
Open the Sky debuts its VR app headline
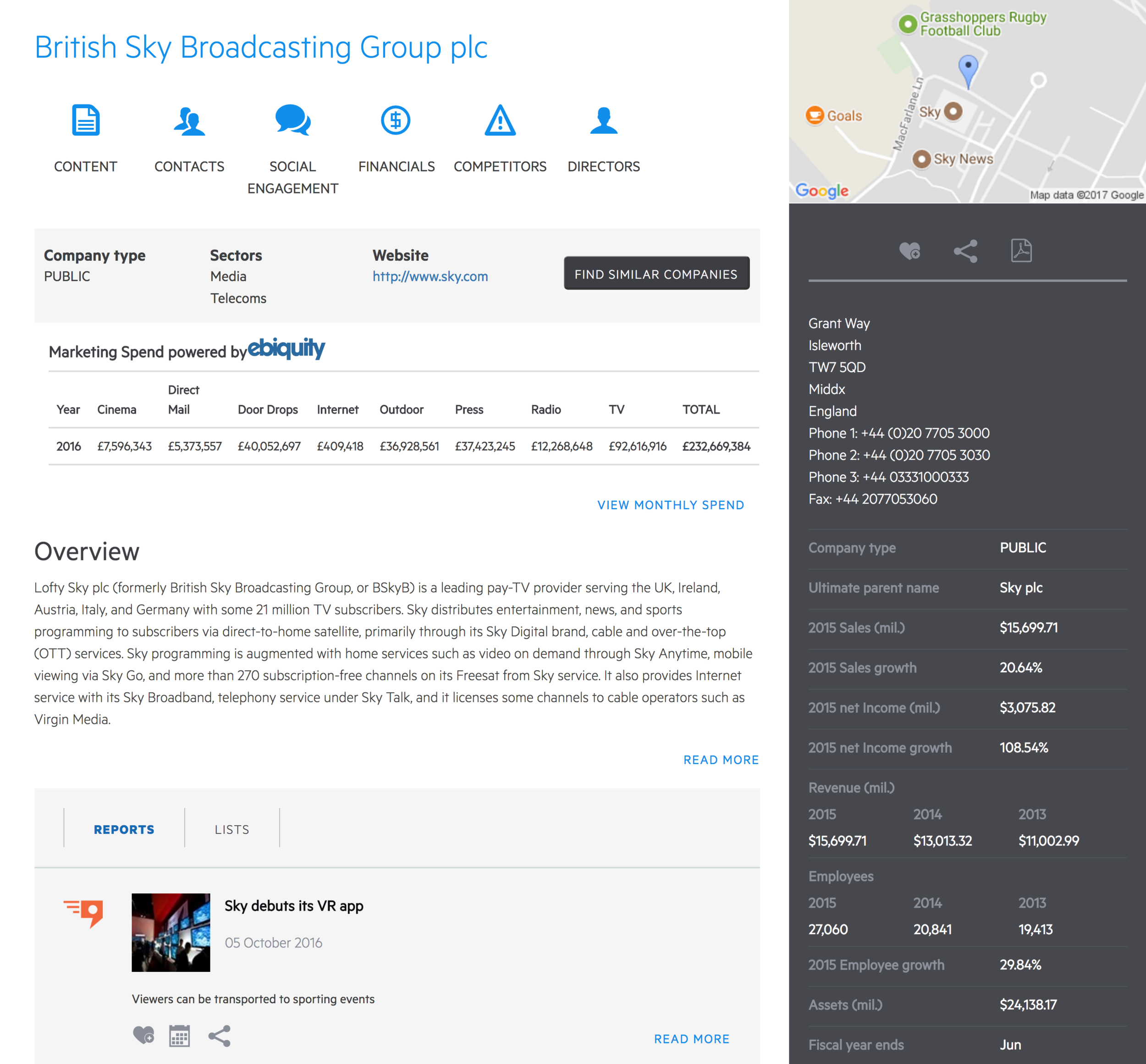[x=294, y=906]
